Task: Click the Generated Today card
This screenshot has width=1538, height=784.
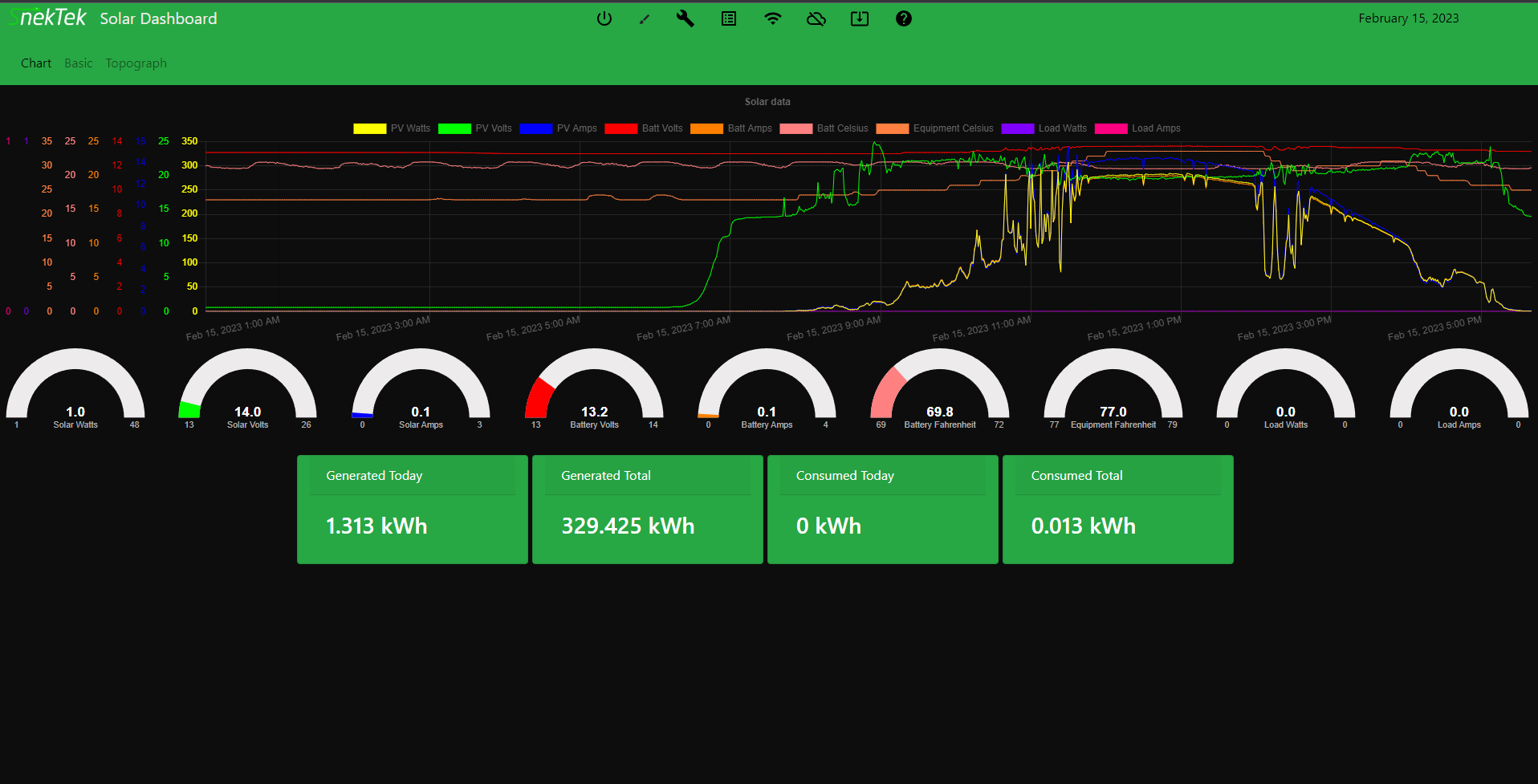Action: click(x=412, y=510)
